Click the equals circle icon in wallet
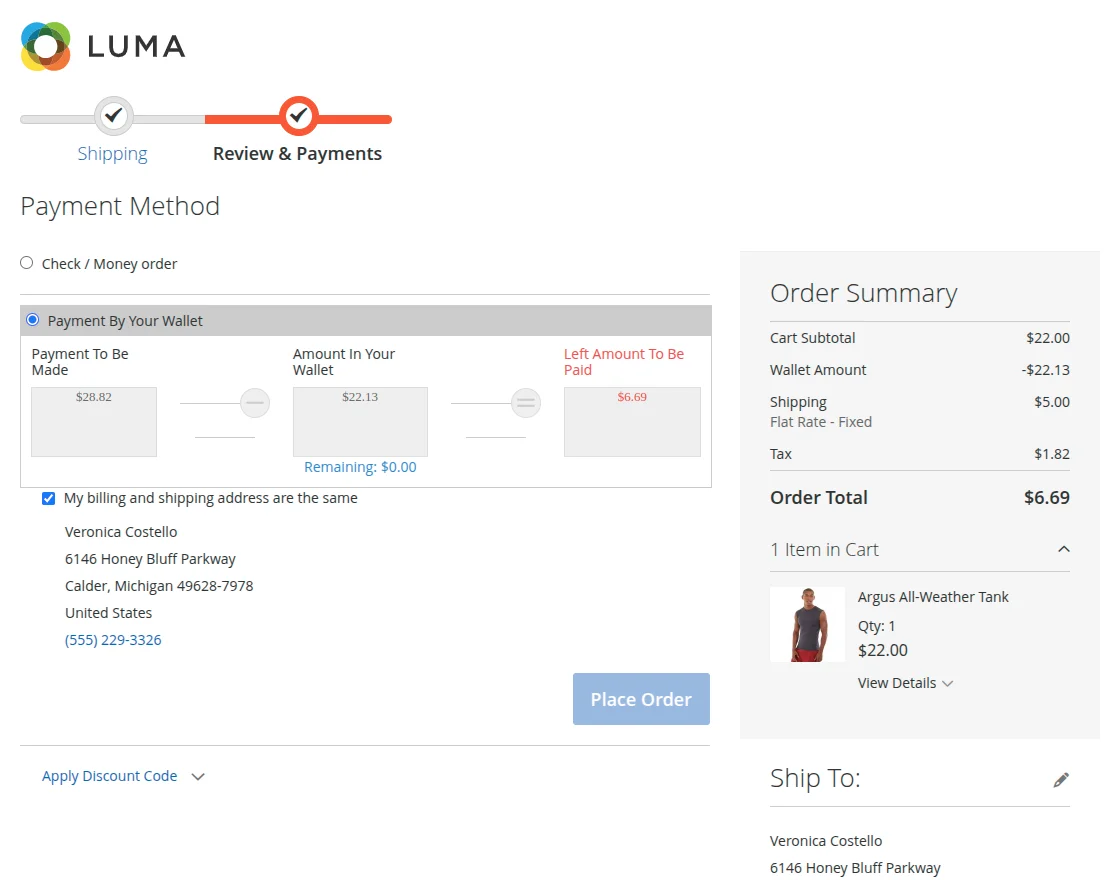 (x=526, y=403)
